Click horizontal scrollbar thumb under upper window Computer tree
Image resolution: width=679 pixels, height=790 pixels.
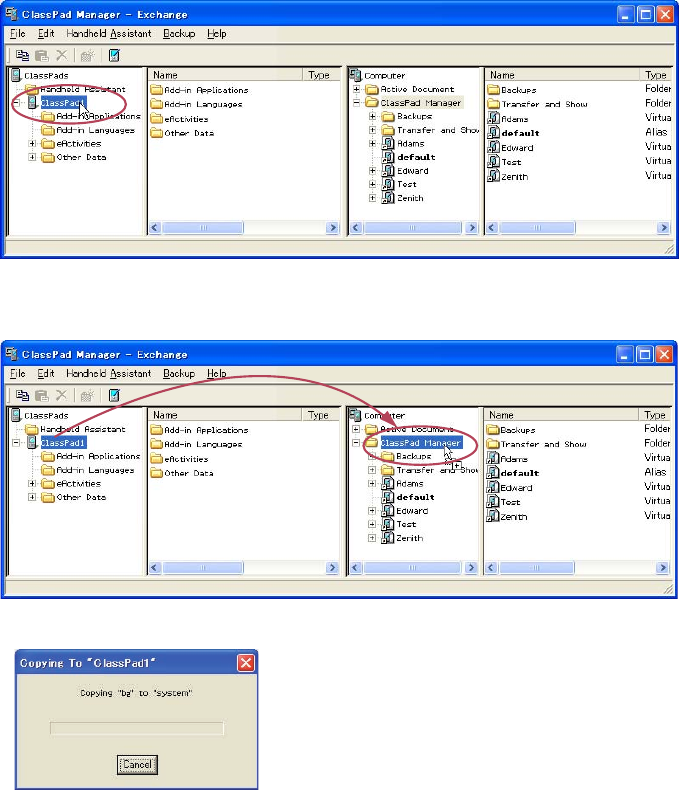coord(413,228)
